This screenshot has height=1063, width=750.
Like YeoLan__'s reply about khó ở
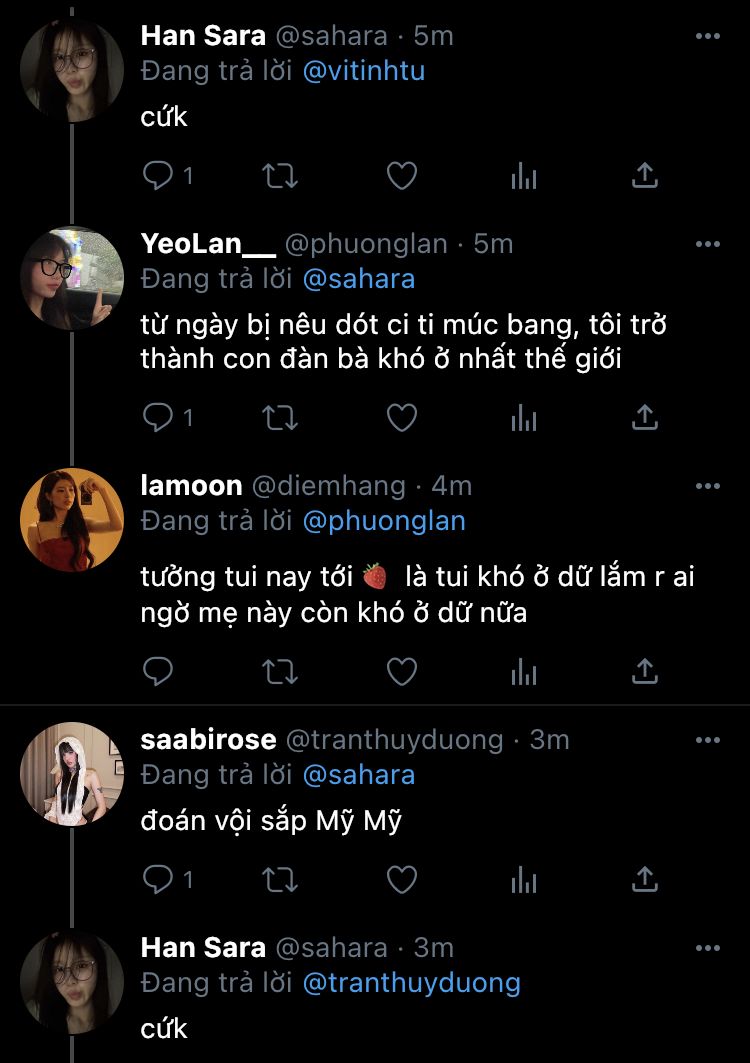click(x=401, y=418)
